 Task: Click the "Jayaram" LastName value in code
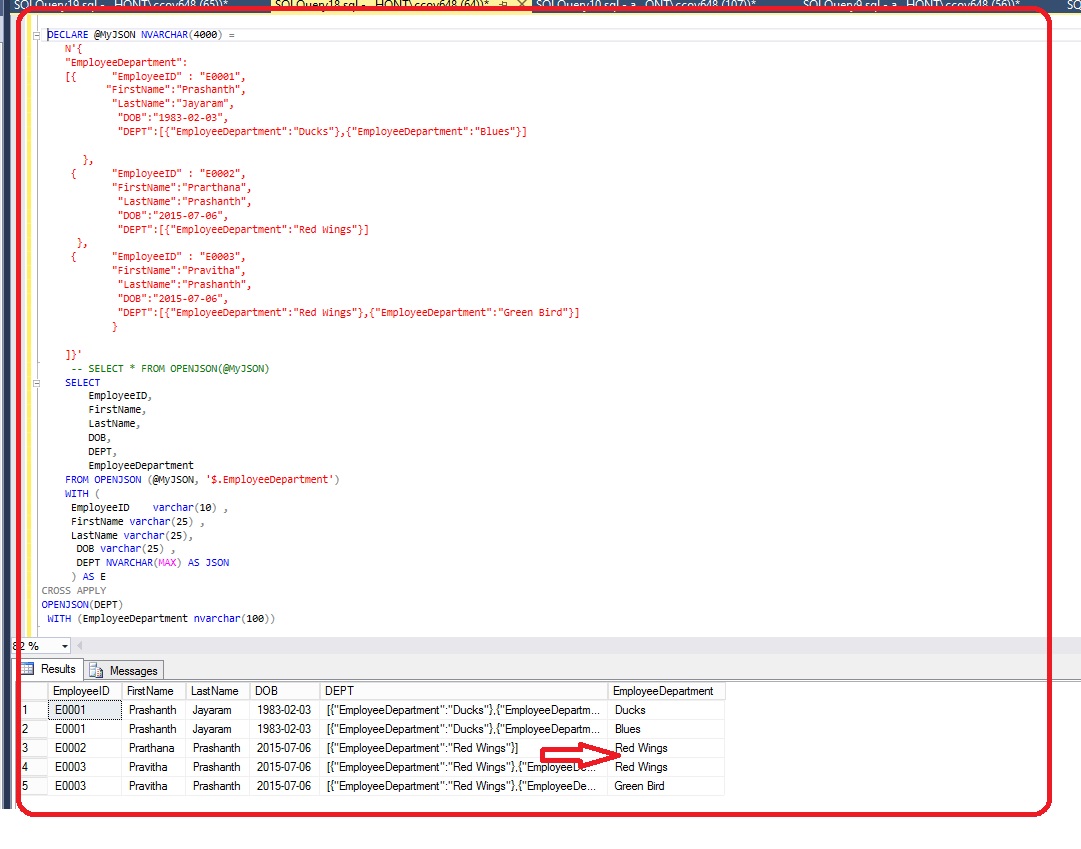click(x=205, y=103)
